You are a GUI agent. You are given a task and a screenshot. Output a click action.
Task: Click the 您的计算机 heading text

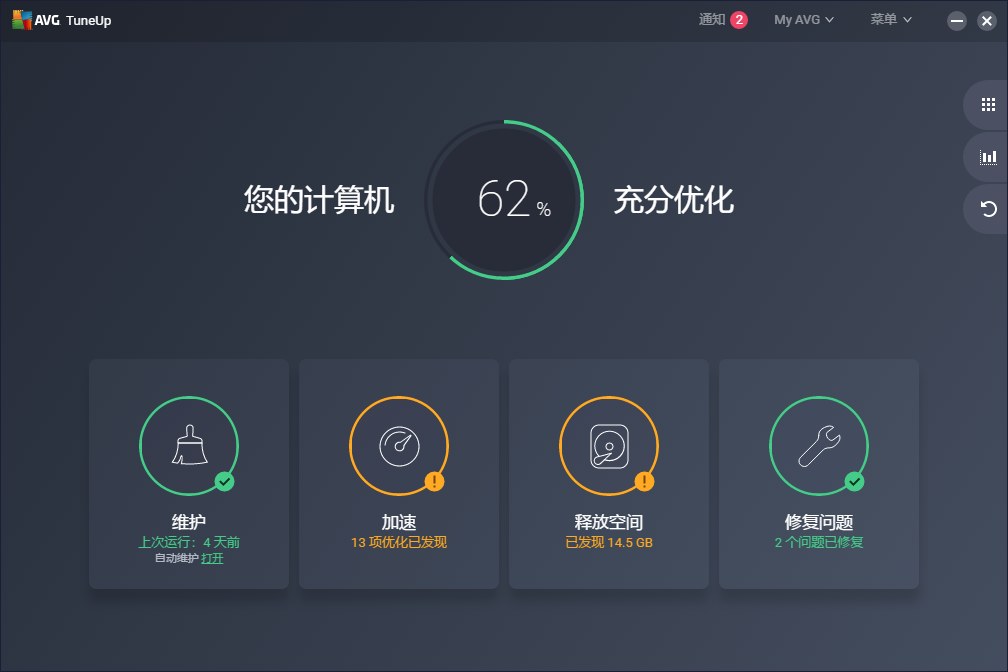coord(319,199)
